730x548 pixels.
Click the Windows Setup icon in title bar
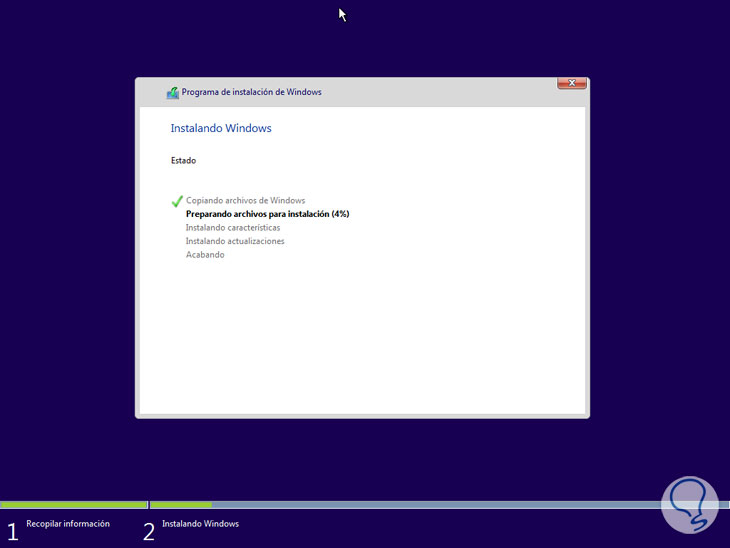pos(173,93)
